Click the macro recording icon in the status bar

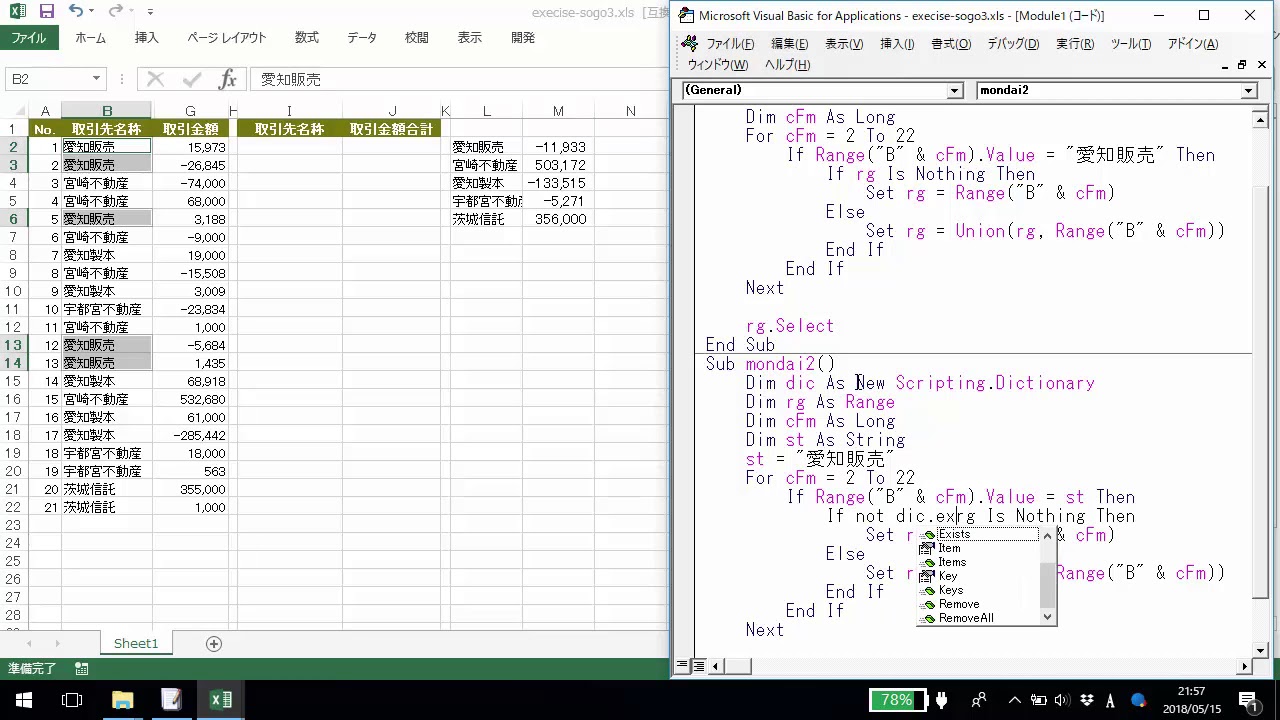pyautogui.click(x=82, y=668)
